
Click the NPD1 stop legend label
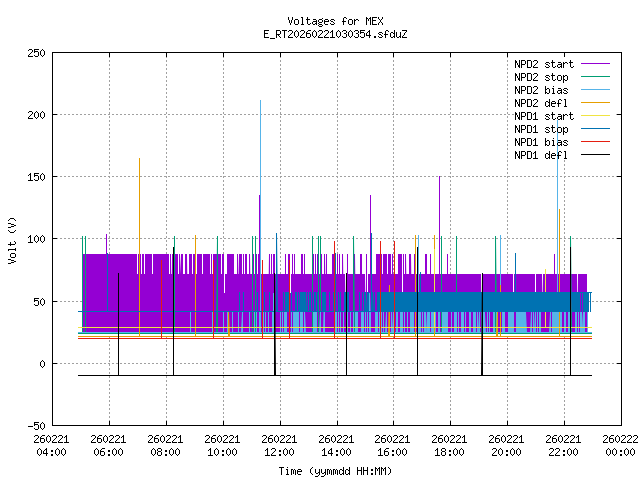tap(541, 129)
